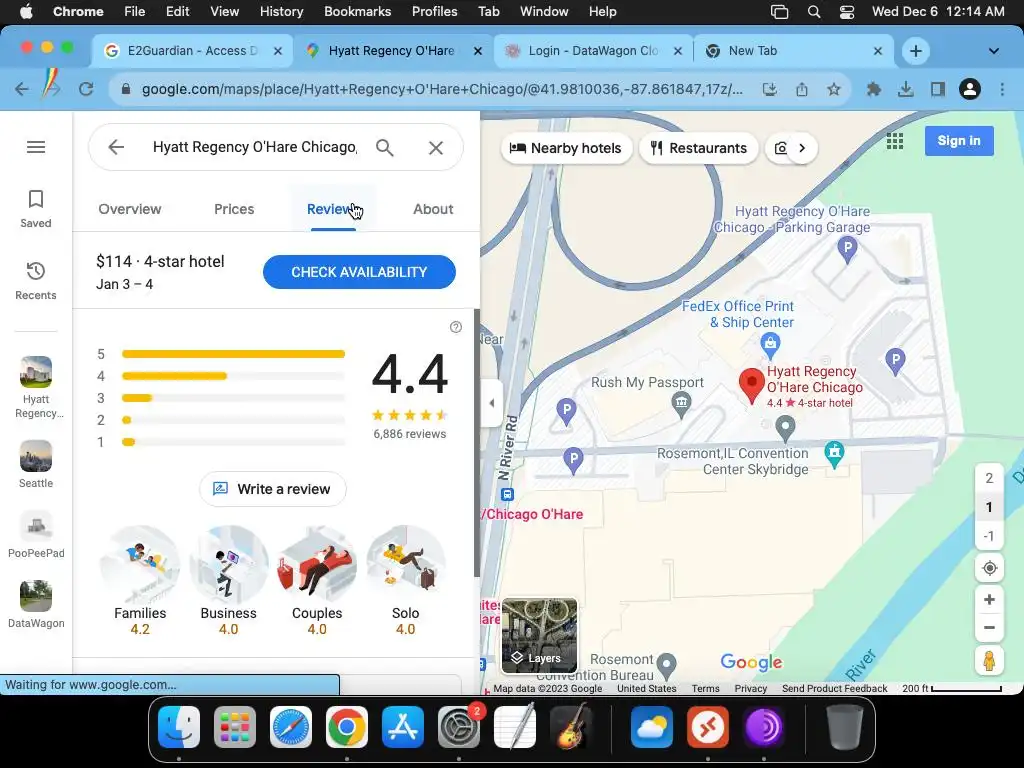Select the Business traveler type

pos(229,581)
